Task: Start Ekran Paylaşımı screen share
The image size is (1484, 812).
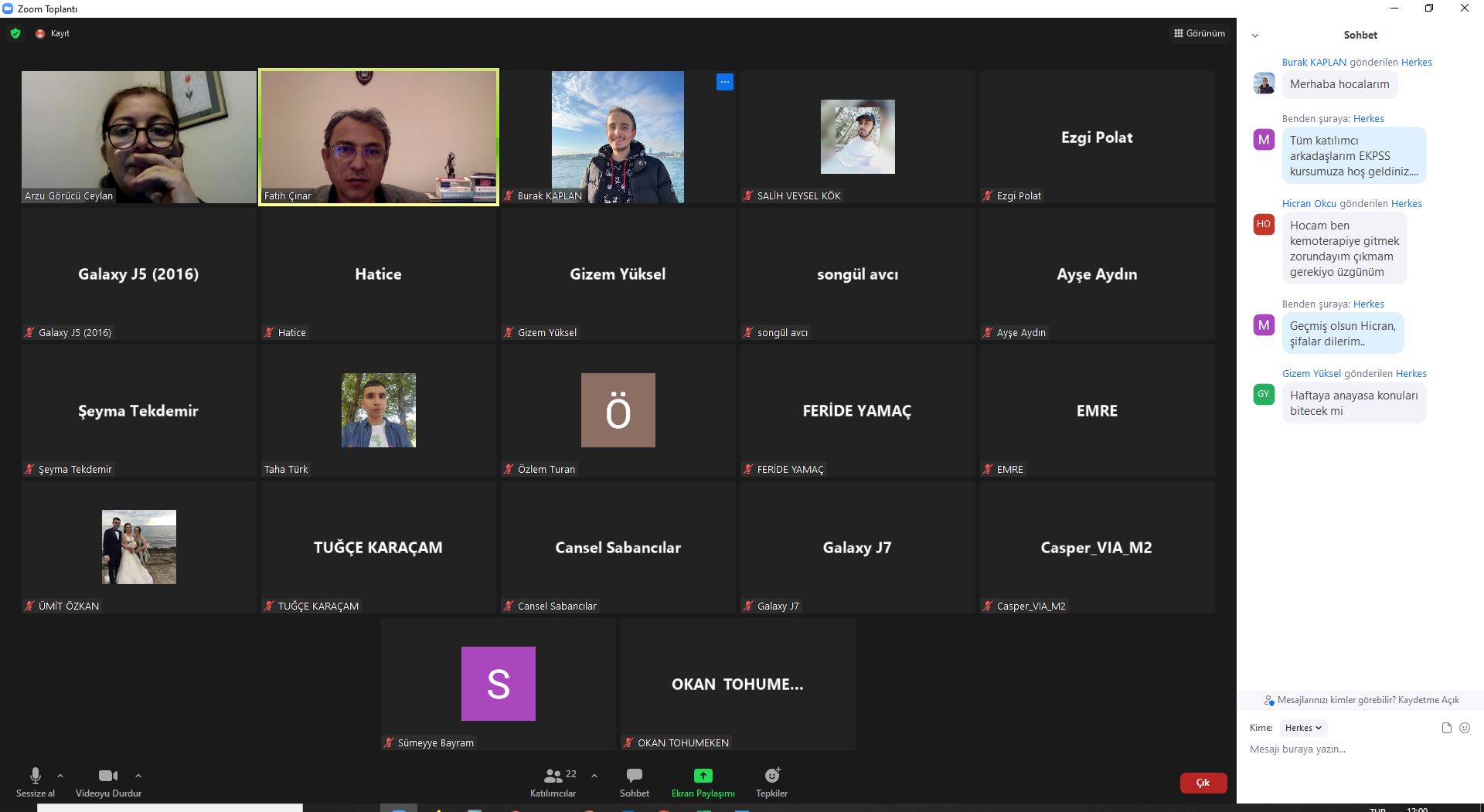Action: (x=703, y=781)
